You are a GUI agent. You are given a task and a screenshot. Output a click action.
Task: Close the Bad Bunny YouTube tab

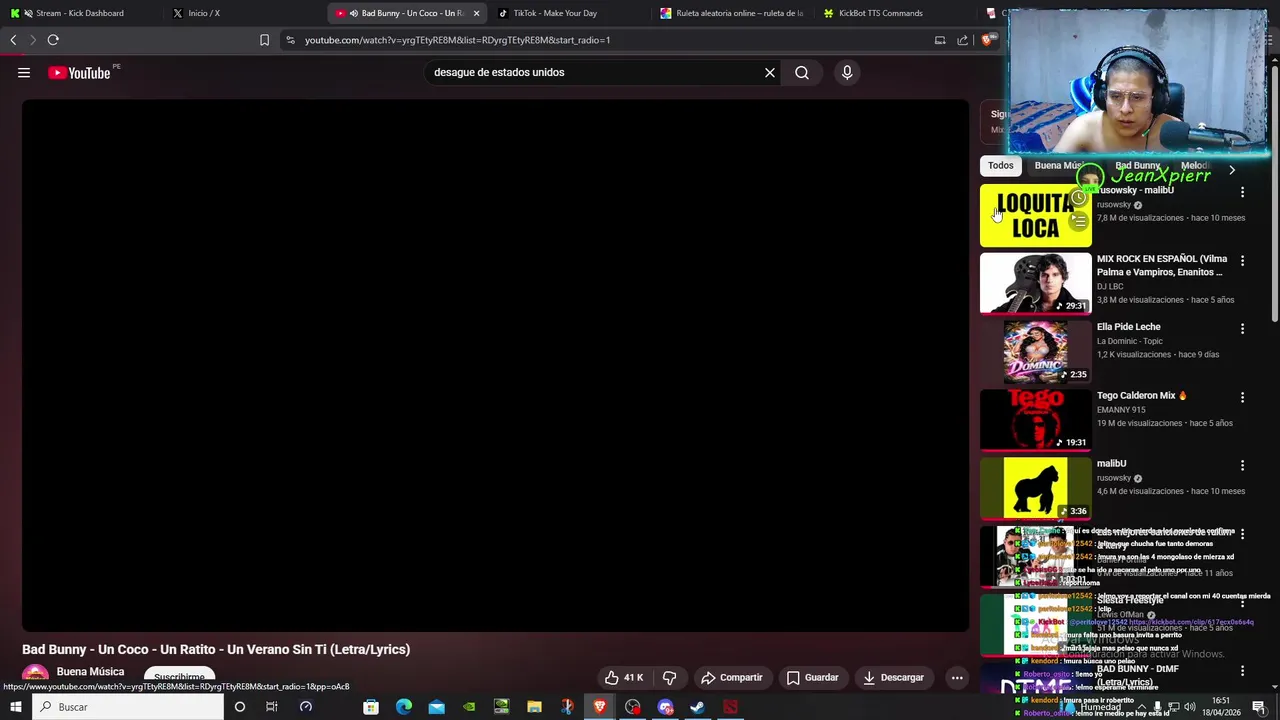pyautogui.click(x=476, y=13)
